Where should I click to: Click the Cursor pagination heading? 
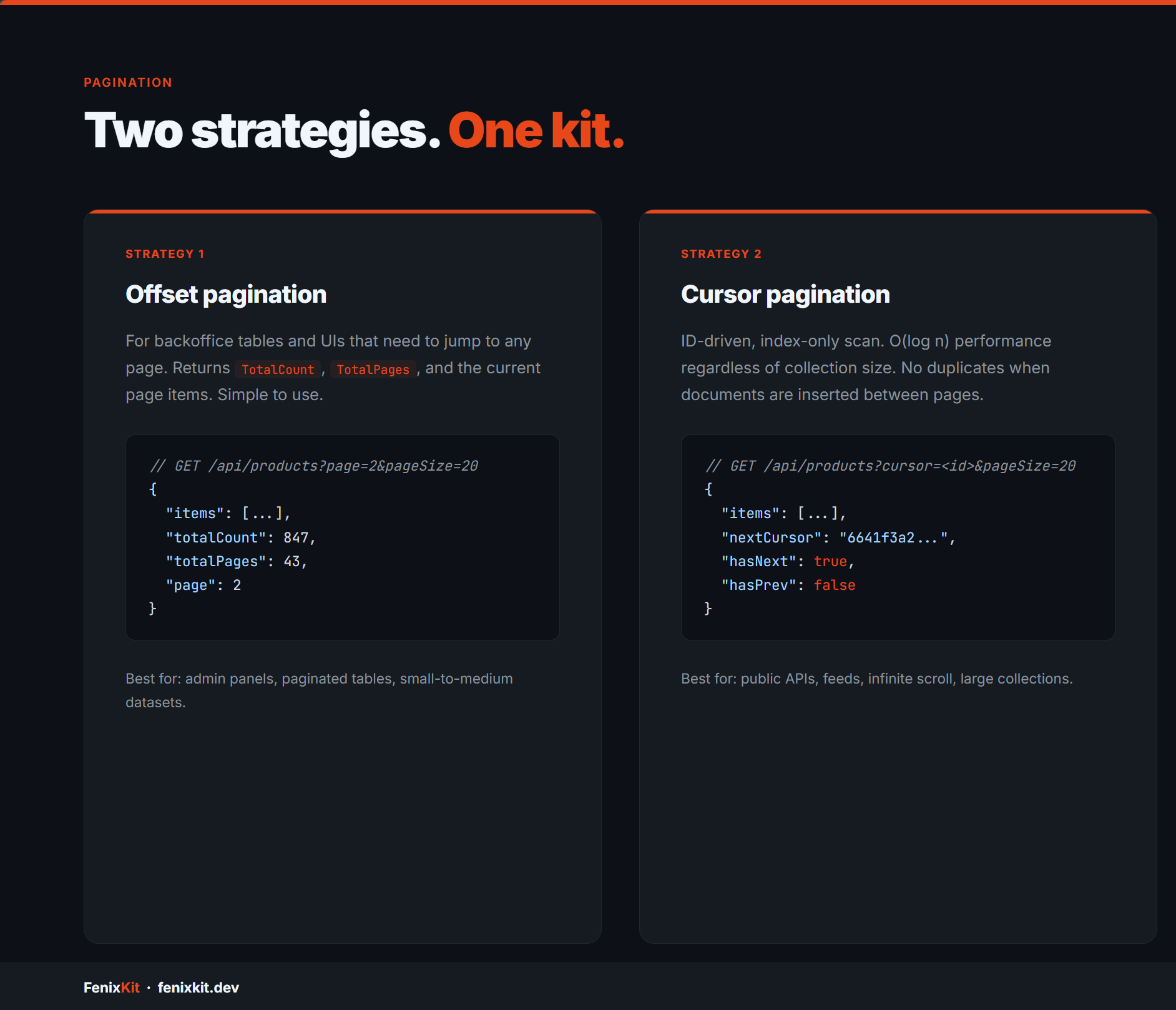pyautogui.click(x=785, y=294)
